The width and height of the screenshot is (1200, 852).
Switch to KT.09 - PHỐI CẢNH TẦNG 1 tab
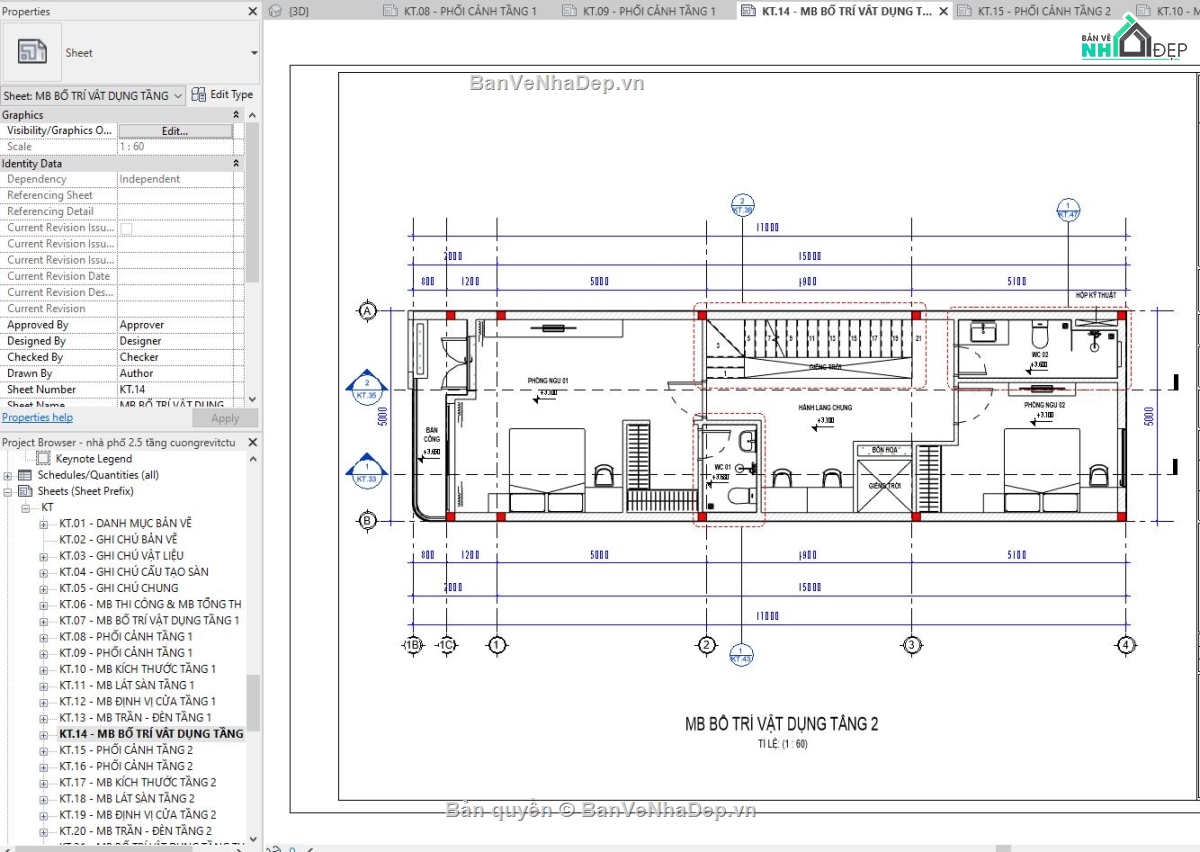(x=638, y=12)
